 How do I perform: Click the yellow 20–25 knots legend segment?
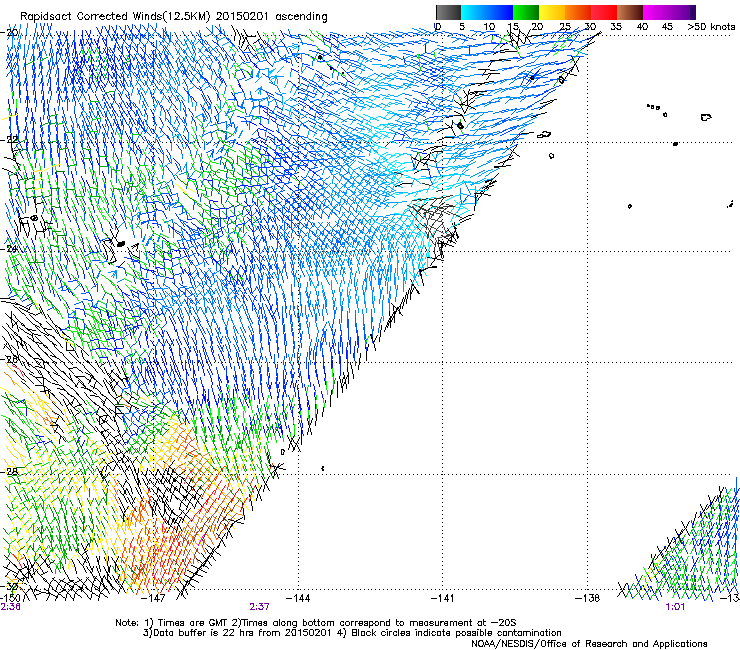pyautogui.click(x=552, y=12)
